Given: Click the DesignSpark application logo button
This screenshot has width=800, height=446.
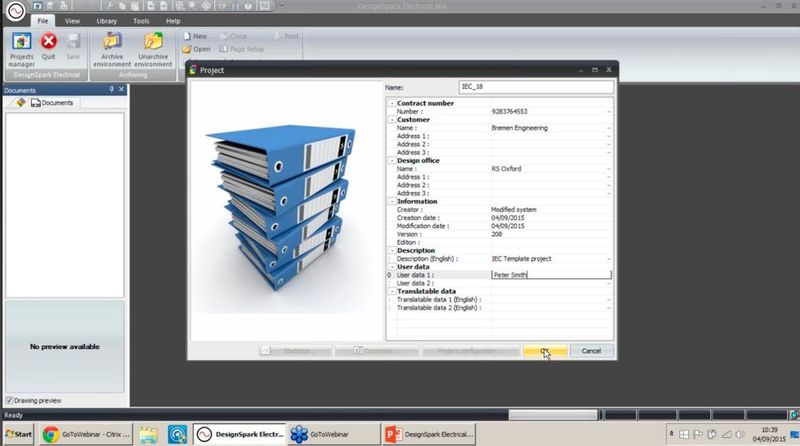Looking at the screenshot, I should click(x=11, y=13).
